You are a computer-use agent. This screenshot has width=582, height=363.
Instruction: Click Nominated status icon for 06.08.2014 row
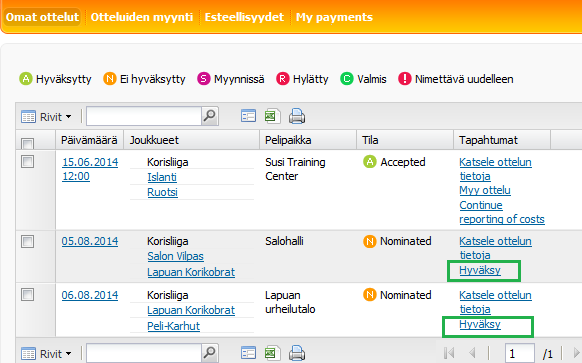click(x=370, y=295)
